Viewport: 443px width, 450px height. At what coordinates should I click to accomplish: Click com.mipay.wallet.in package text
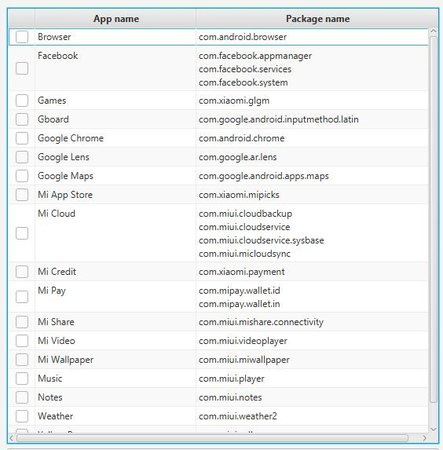coord(239,304)
